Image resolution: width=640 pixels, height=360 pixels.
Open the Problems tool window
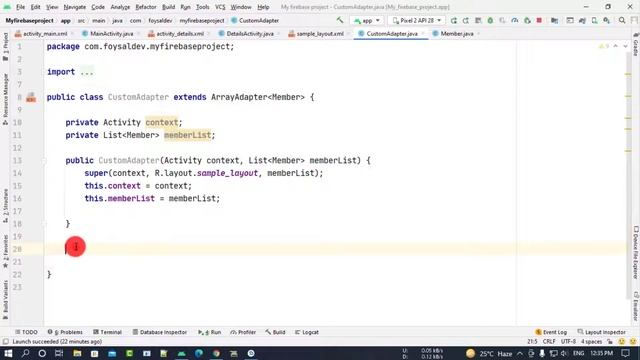(x=65, y=332)
